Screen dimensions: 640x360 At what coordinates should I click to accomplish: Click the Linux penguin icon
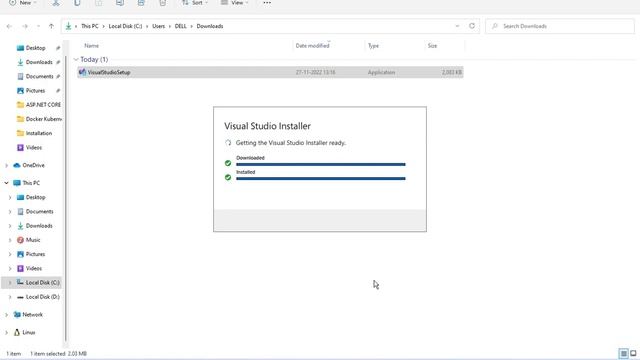click(17, 333)
